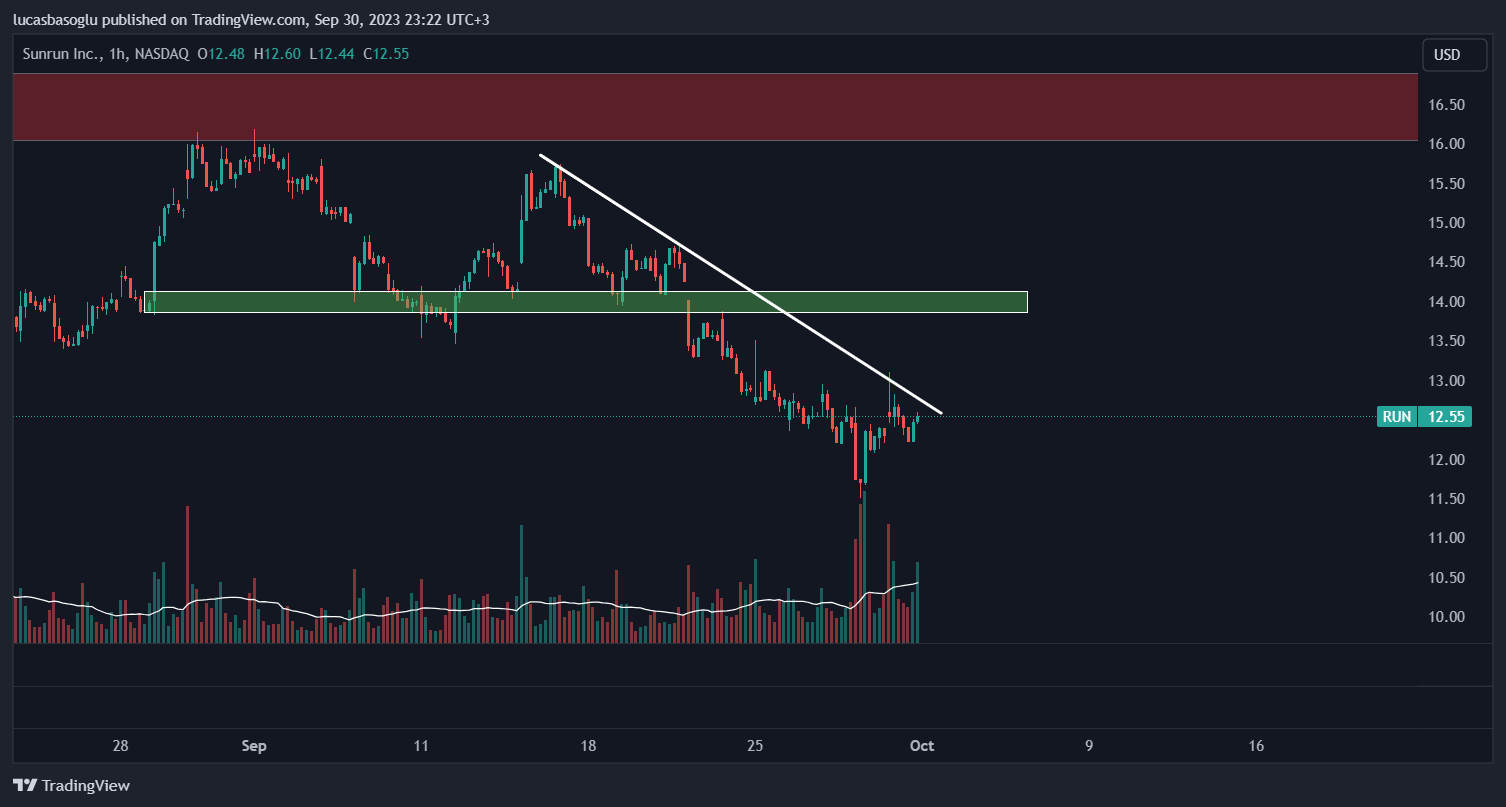Click the 16.50 price axis label
This screenshot has width=1506, height=807.
point(1447,104)
